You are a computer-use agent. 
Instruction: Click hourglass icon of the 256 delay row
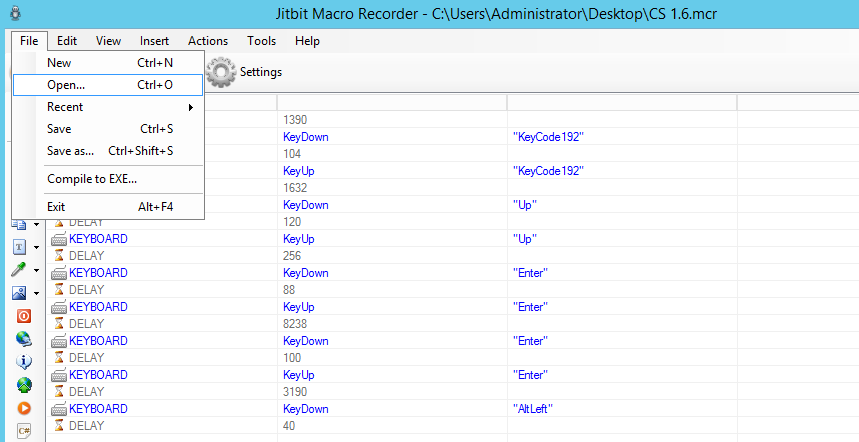59,256
